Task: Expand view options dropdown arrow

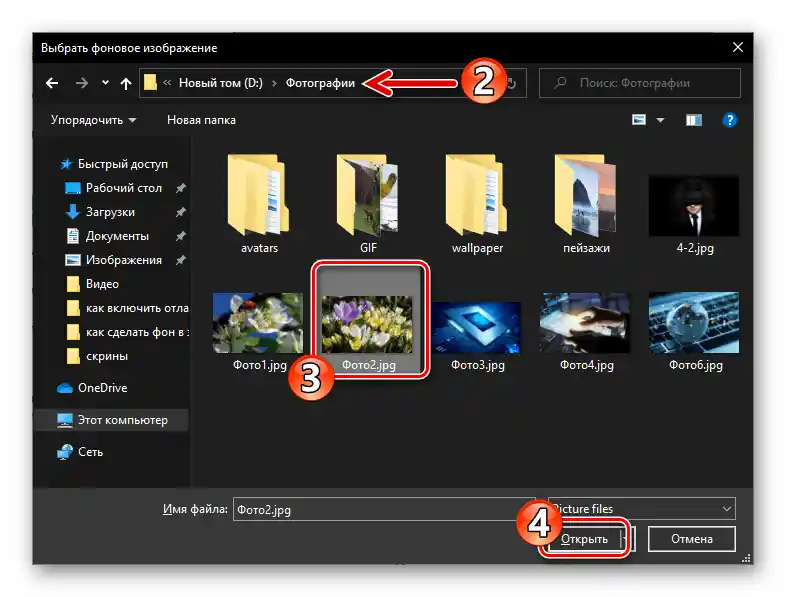Action: click(660, 120)
